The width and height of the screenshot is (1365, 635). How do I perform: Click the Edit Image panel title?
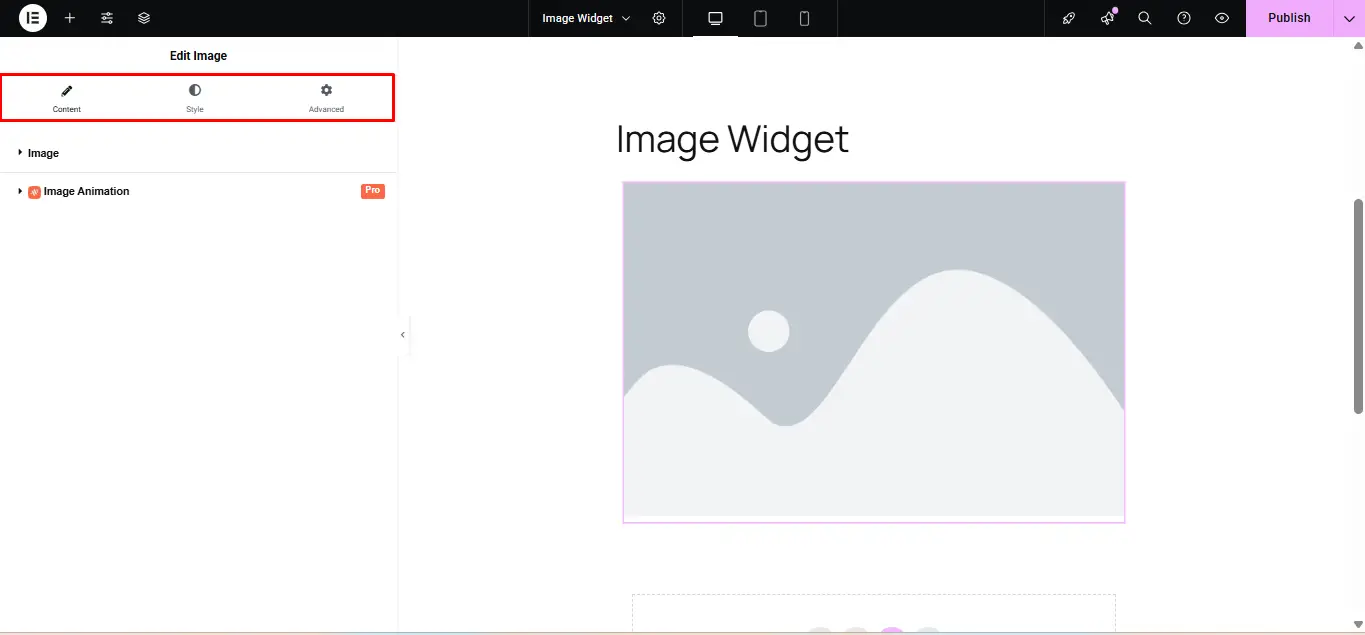[x=198, y=56]
